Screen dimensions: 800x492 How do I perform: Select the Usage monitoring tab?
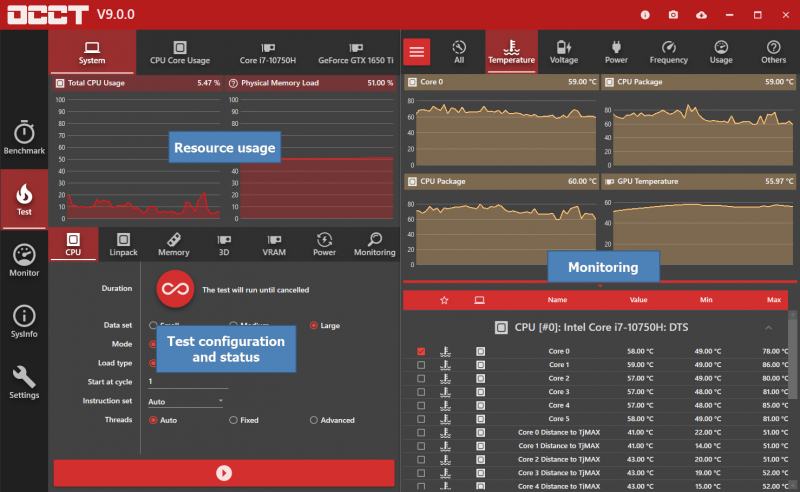point(721,52)
